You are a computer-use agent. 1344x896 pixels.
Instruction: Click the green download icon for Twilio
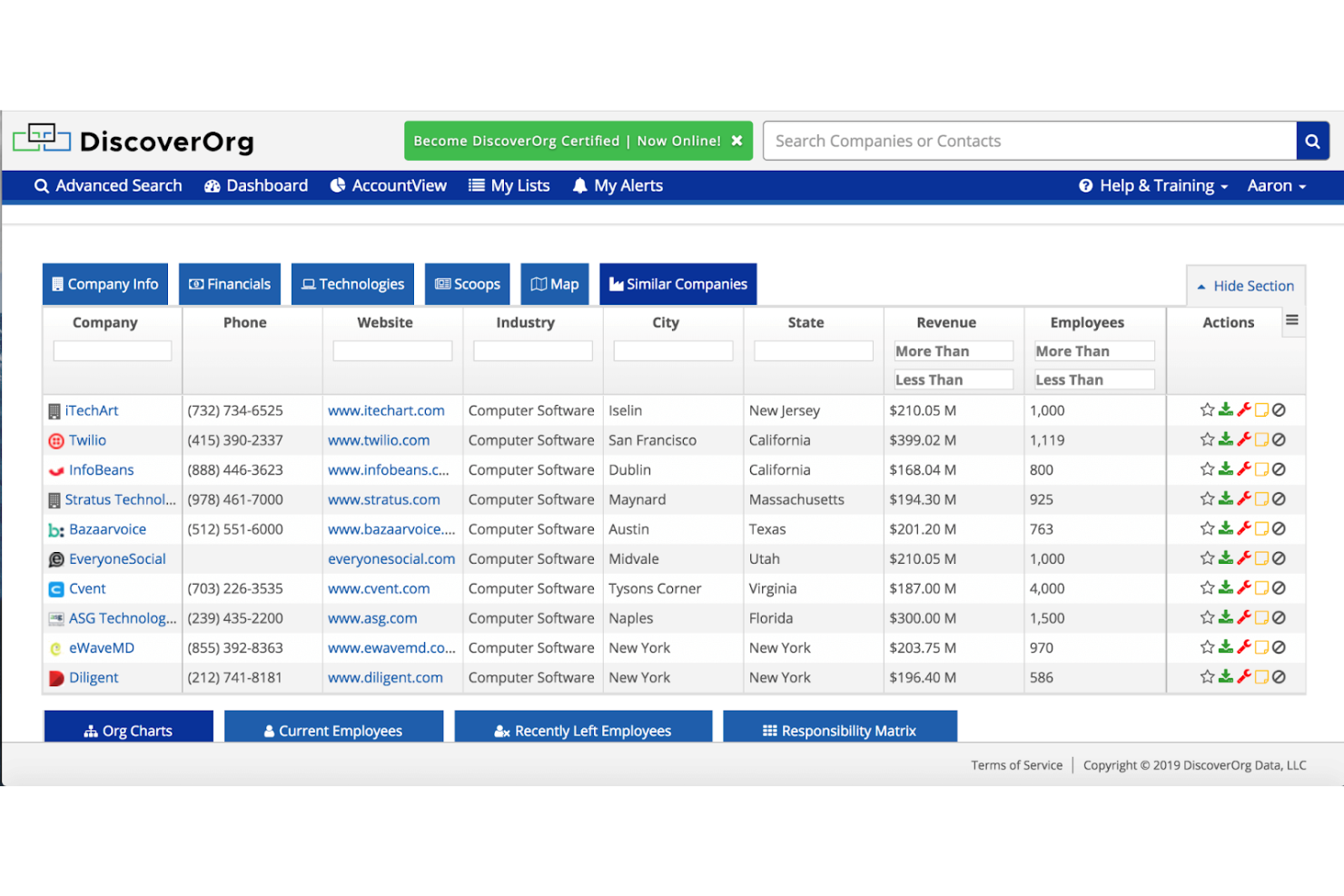pyautogui.click(x=1225, y=439)
